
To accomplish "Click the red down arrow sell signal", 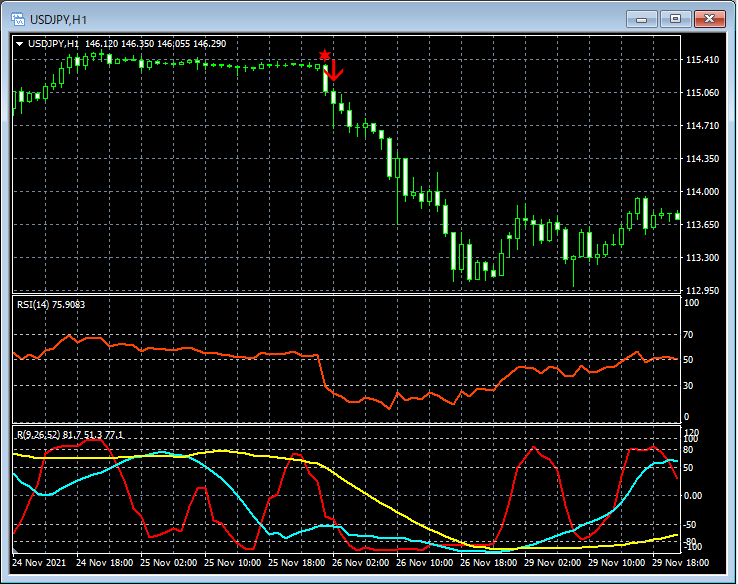I will (x=336, y=69).
